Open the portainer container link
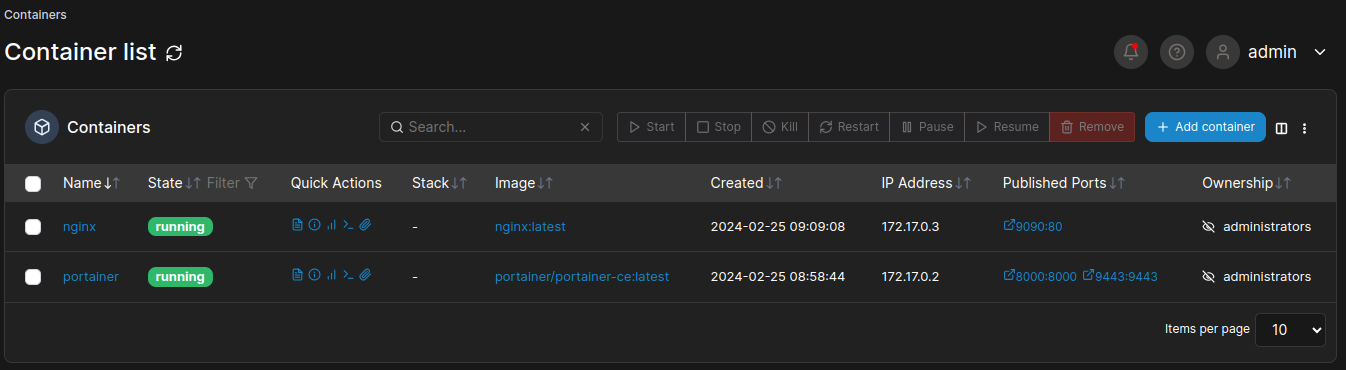The width and height of the screenshot is (1346, 370). (91, 277)
